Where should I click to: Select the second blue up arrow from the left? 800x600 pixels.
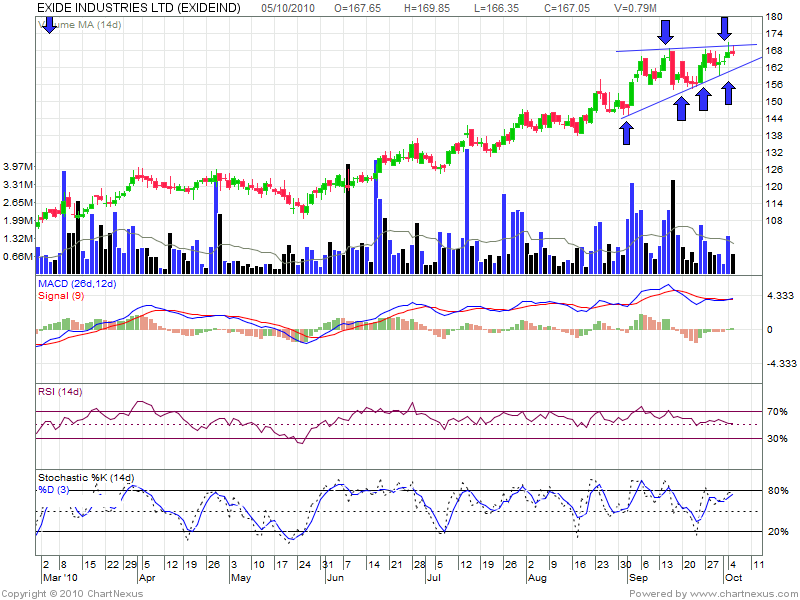681,108
